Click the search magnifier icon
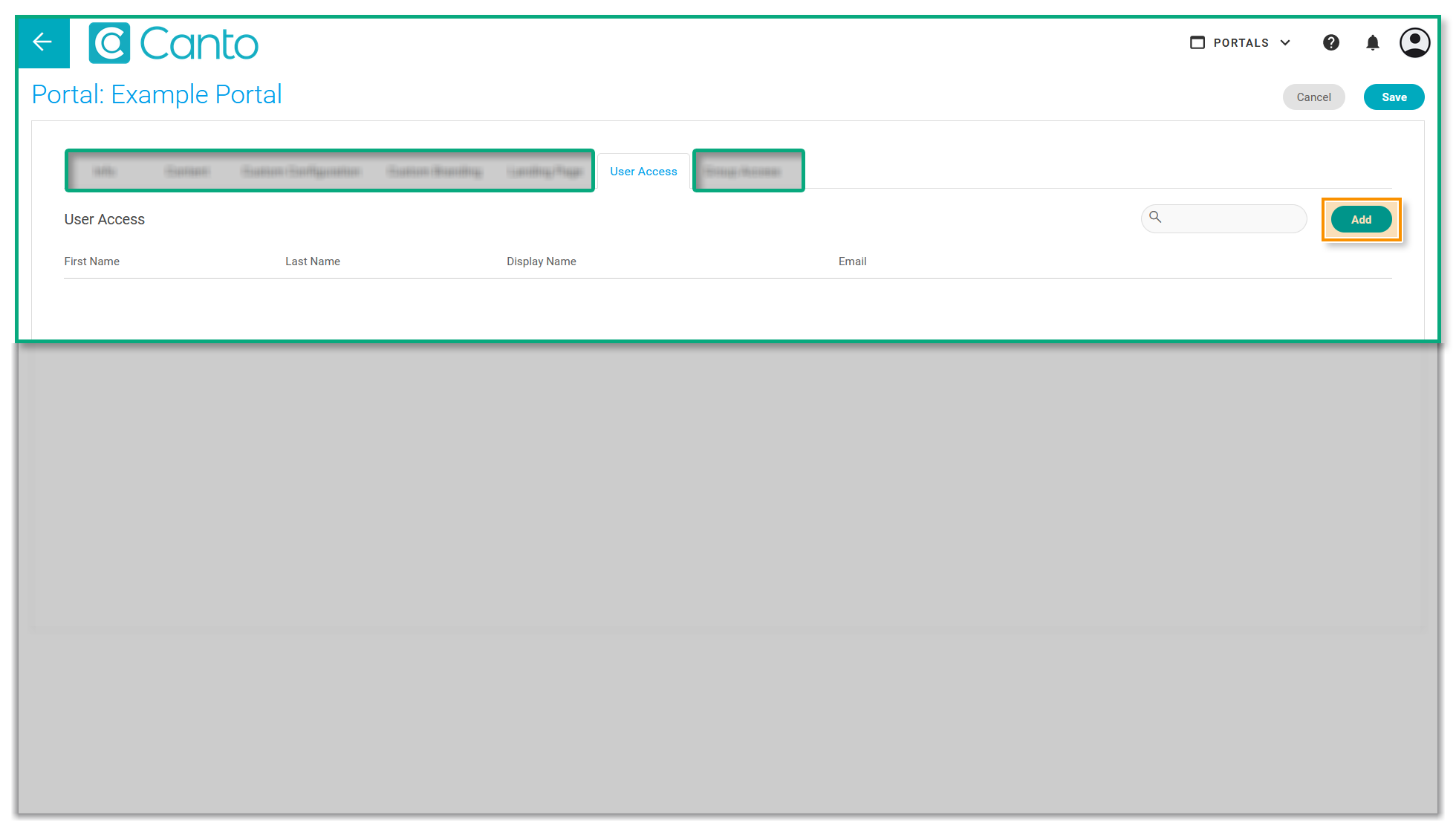Image resolution: width=1456 pixels, height=832 pixels. point(1155,217)
